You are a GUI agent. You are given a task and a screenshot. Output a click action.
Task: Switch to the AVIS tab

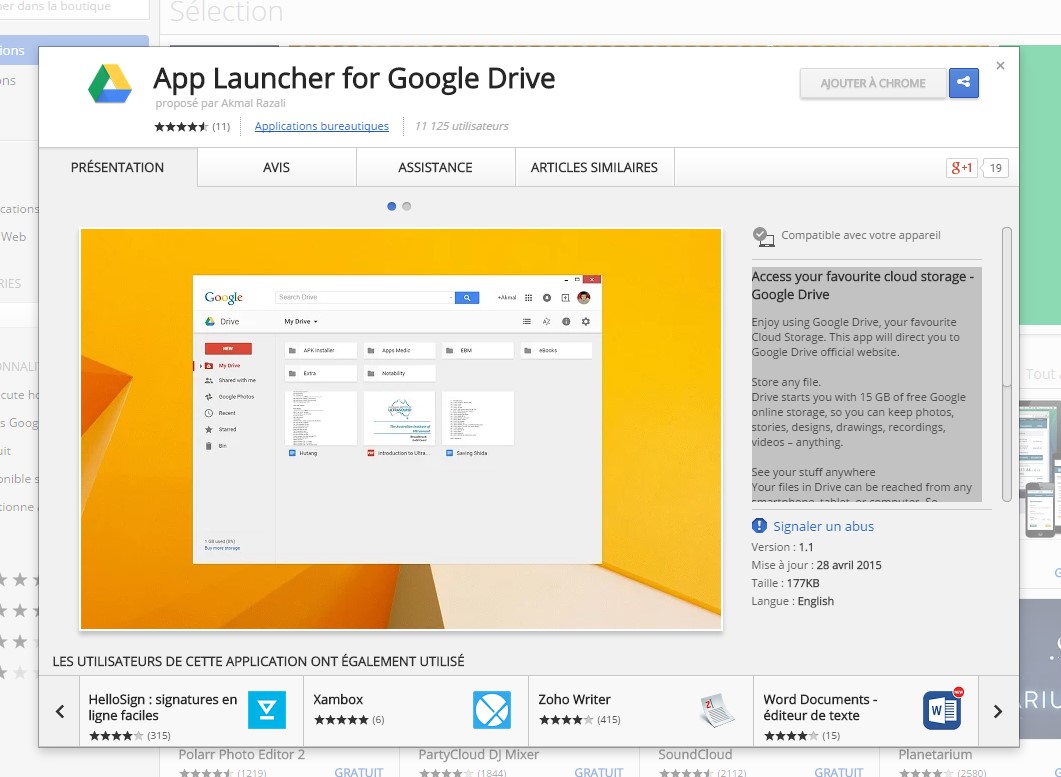[x=276, y=167]
